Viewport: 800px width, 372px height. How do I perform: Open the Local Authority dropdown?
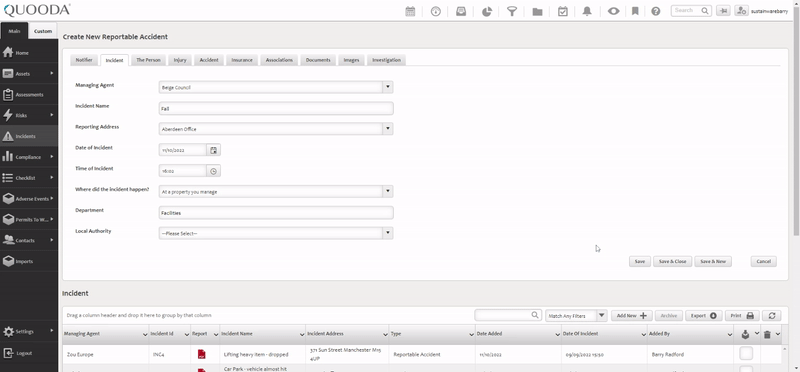(388, 233)
